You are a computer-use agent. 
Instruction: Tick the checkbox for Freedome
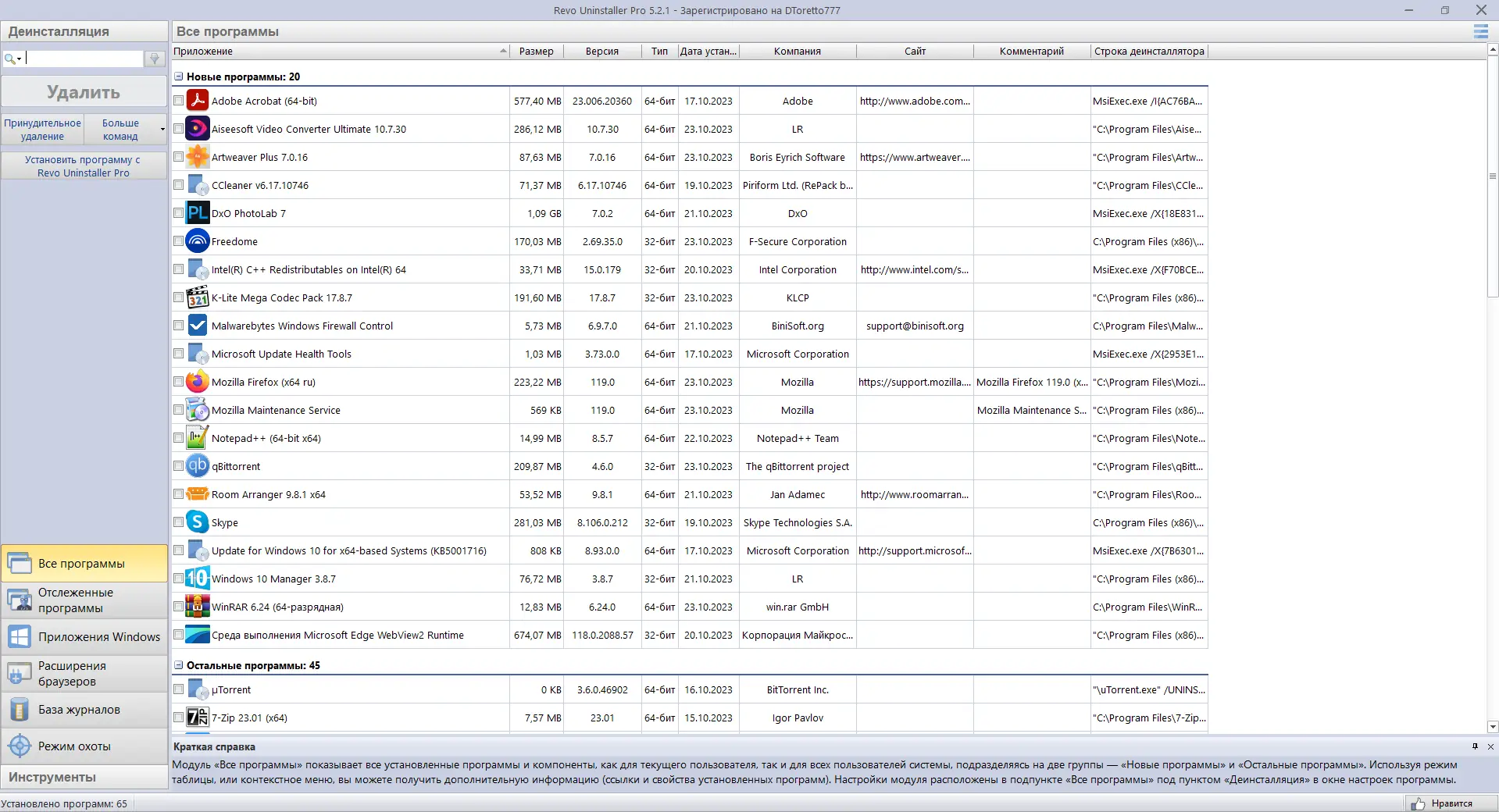coord(179,241)
